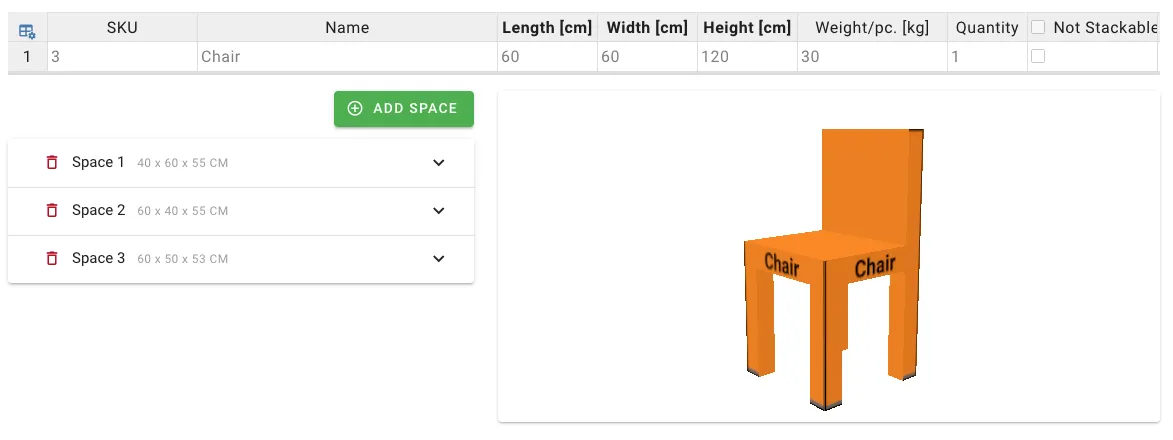Sort by the Length [cm] column header

[547, 28]
